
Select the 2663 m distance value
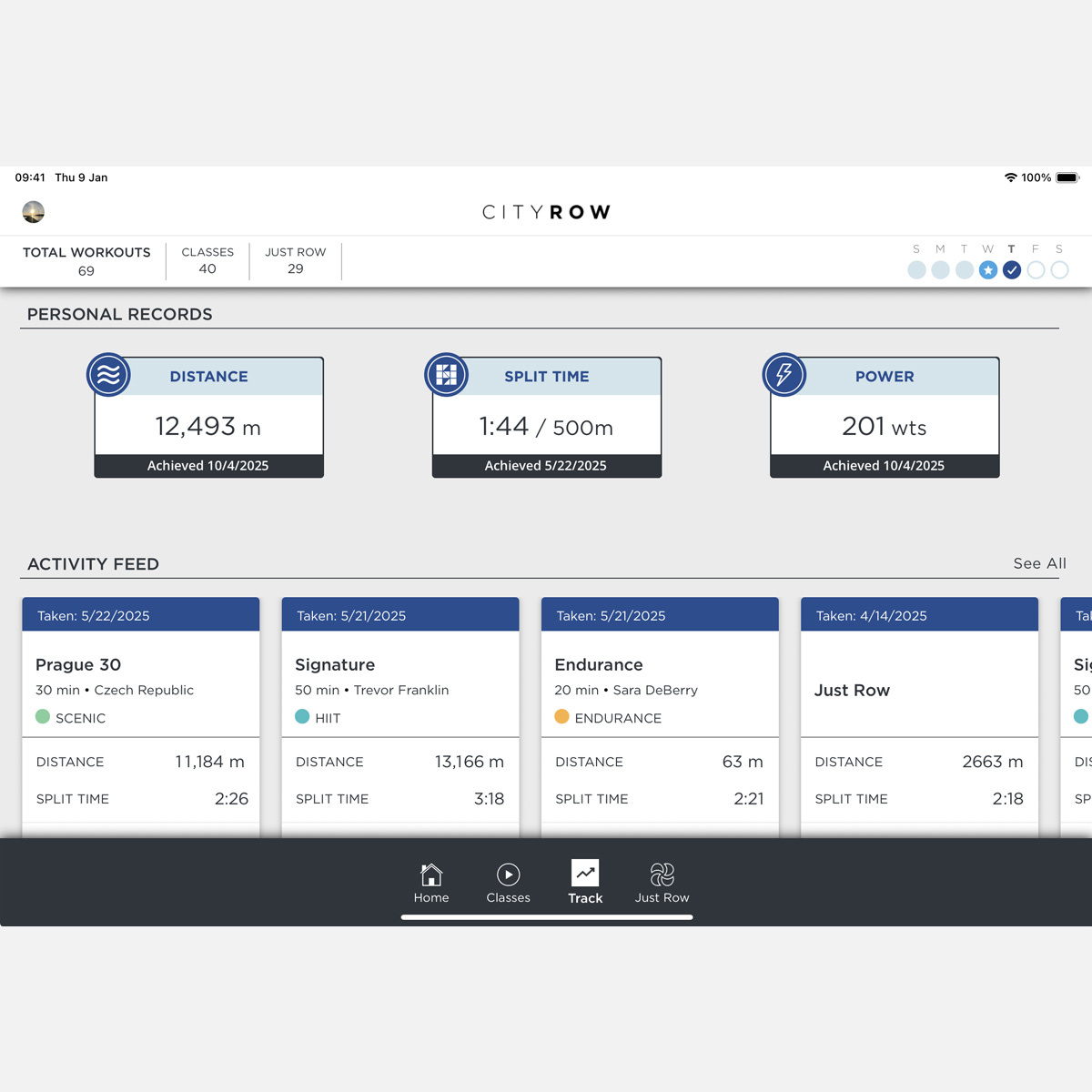(x=993, y=762)
